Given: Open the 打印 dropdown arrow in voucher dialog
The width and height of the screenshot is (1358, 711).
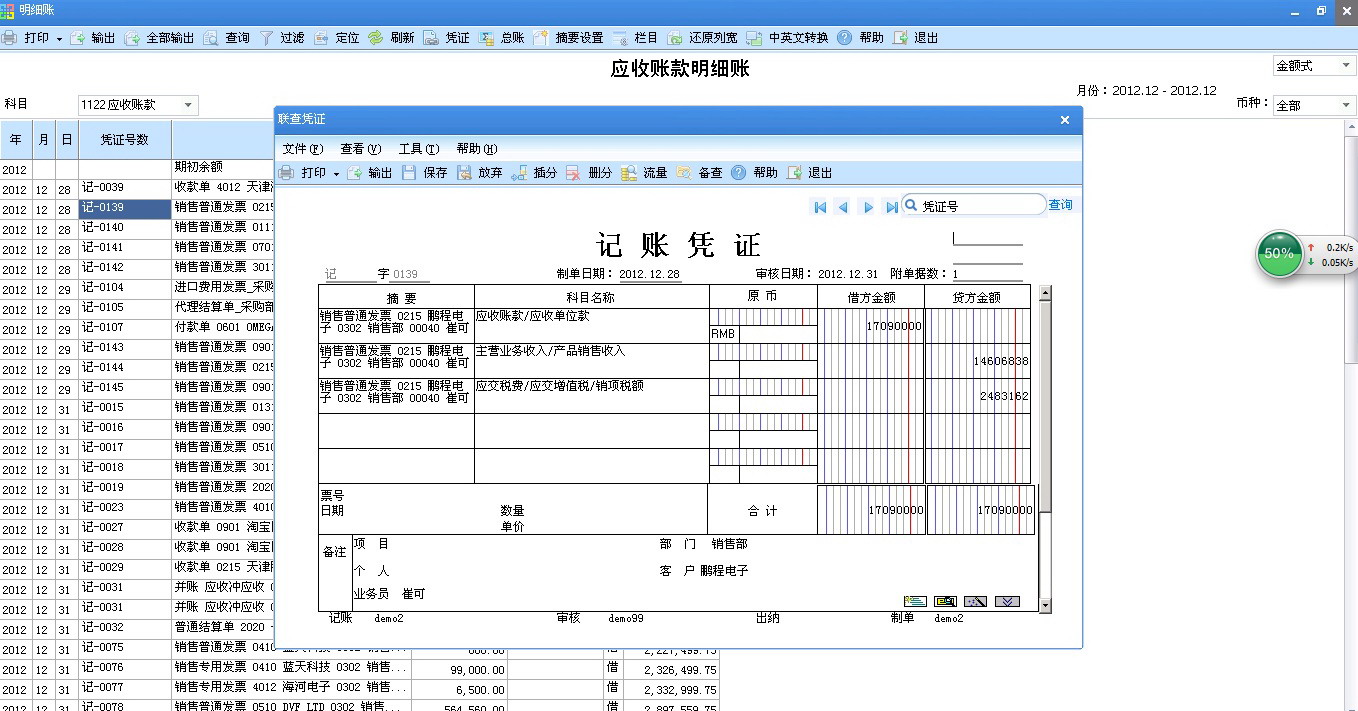Looking at the screenshot, I should 336,174.
